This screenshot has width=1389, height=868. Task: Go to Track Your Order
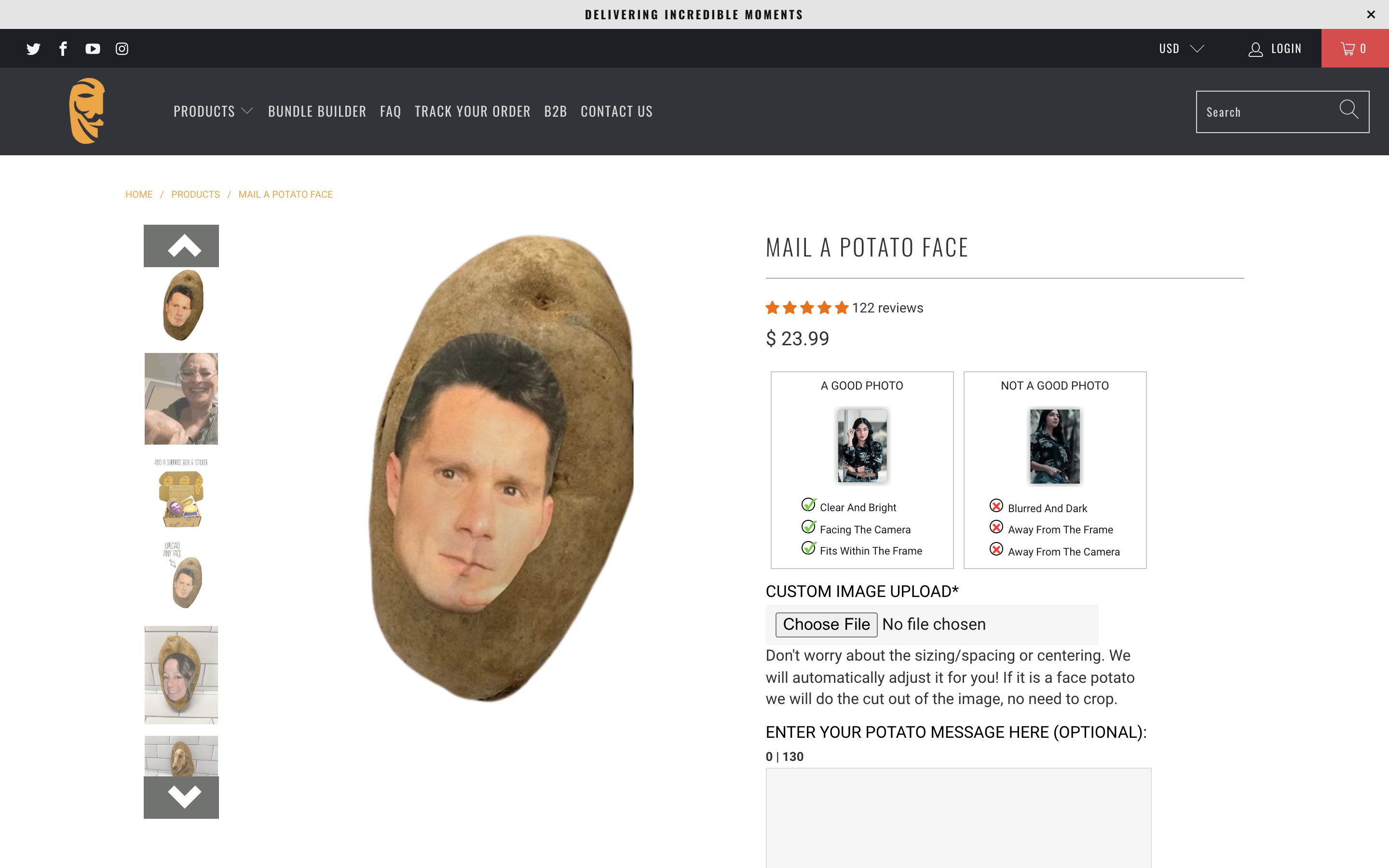[x=472, y=111]
